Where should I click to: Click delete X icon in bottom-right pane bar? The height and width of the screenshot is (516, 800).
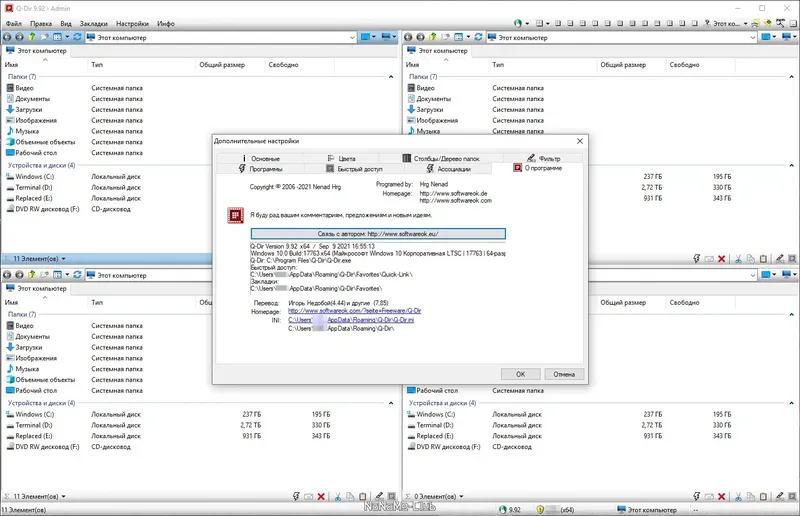point(721,496)
